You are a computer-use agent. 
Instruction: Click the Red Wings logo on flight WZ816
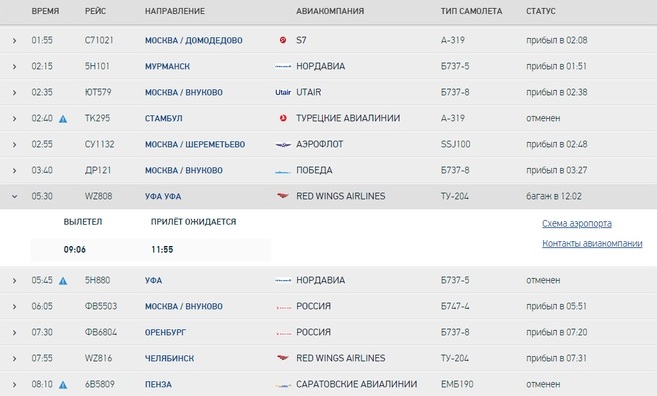pos(283,358)
